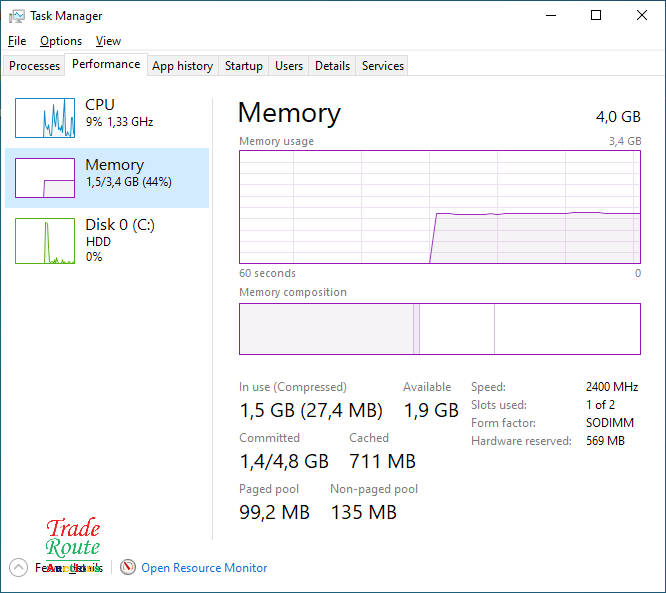666x593 pixels.
Task: Switch to the App history tab
Action: [182, 66]
